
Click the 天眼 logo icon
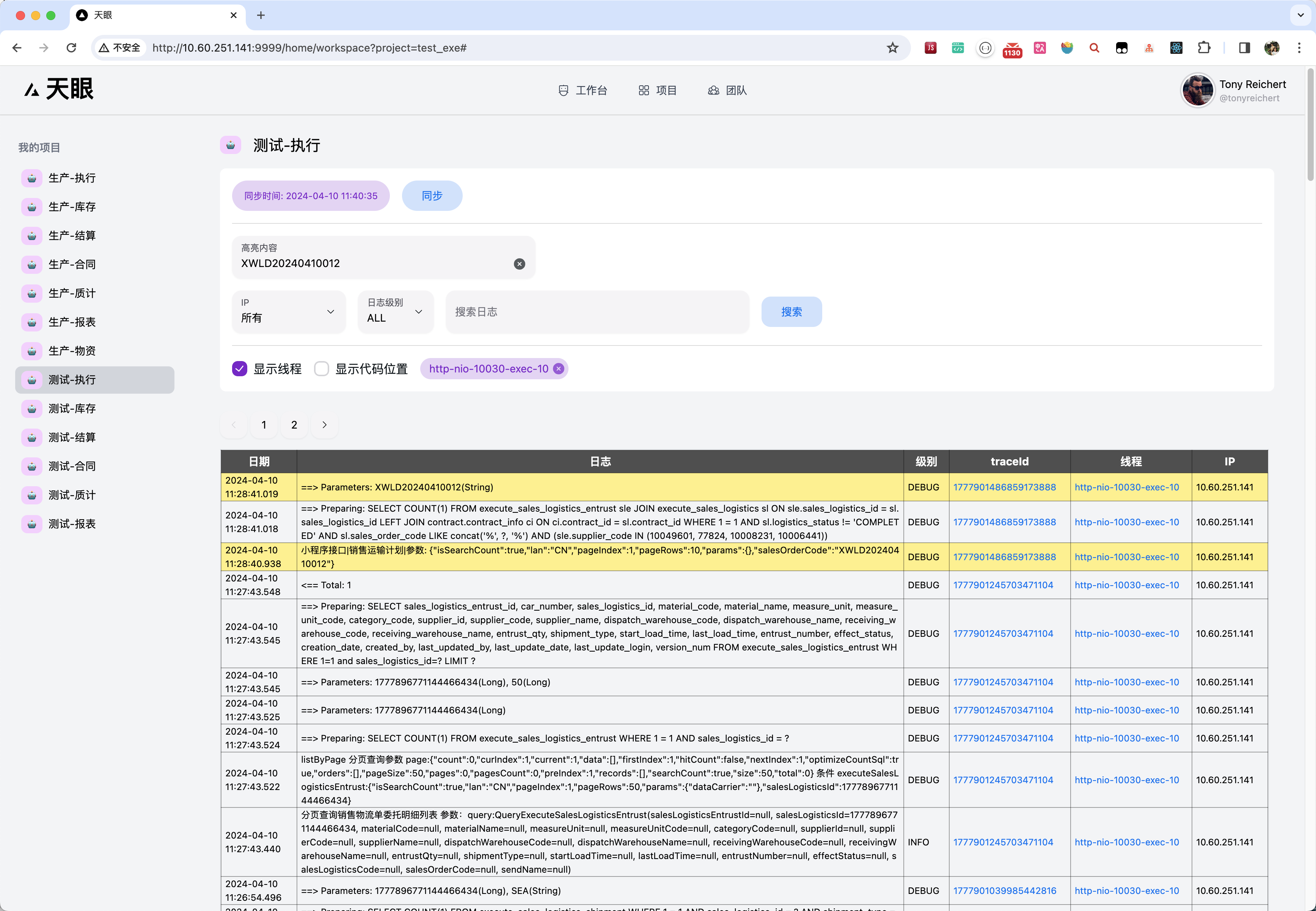32,90
